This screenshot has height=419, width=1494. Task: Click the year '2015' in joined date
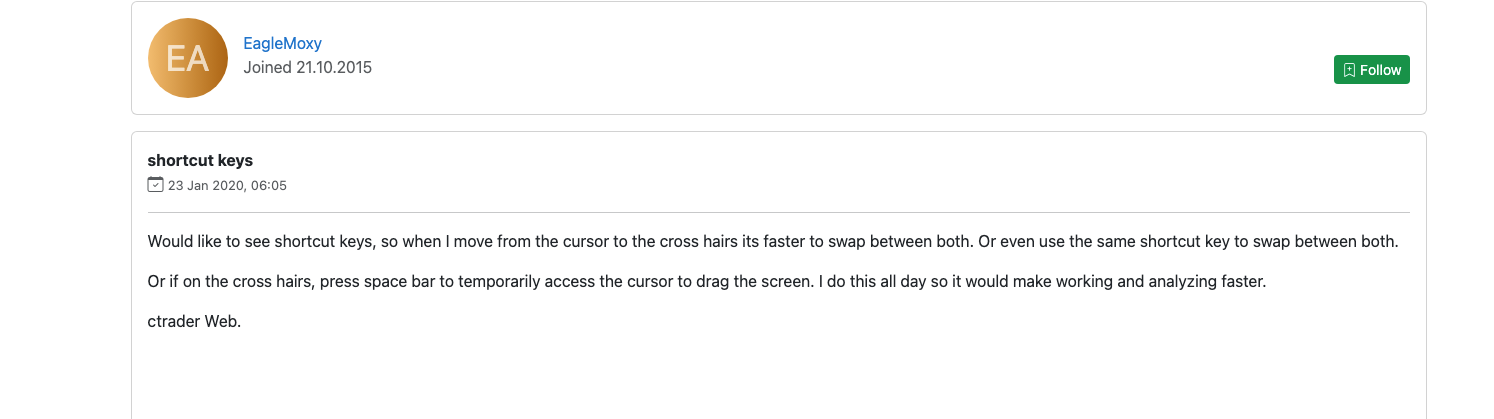(354, 68)
